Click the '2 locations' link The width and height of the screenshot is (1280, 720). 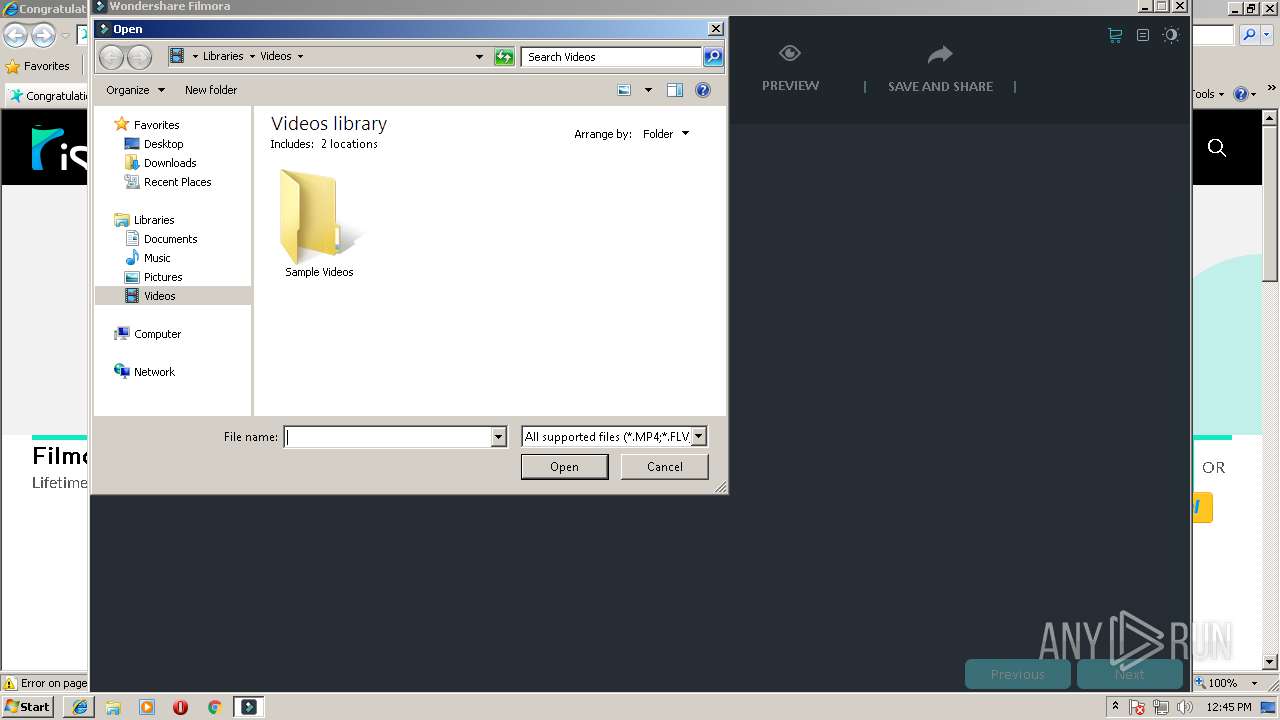click(349, 144)
